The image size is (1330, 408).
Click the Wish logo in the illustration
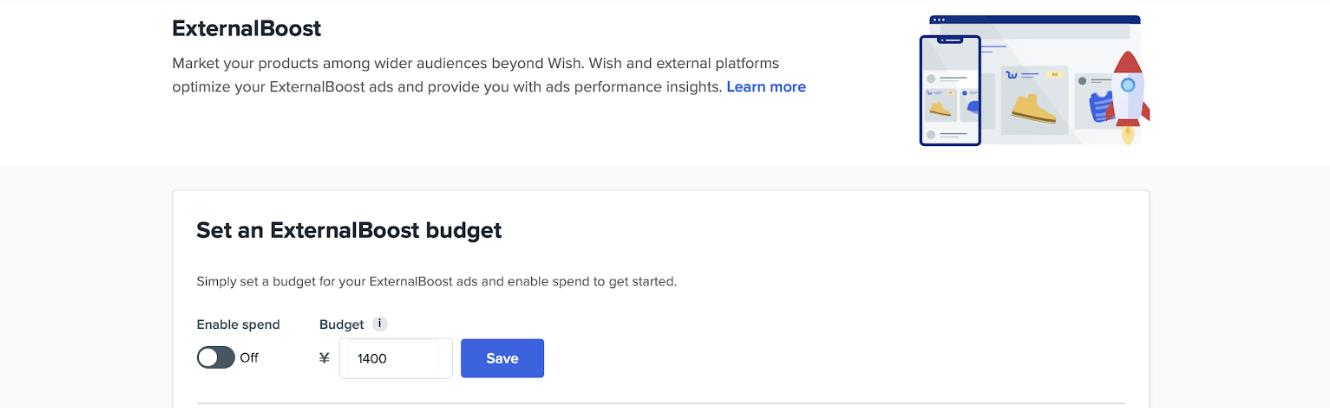click(x=1012, y=75)
